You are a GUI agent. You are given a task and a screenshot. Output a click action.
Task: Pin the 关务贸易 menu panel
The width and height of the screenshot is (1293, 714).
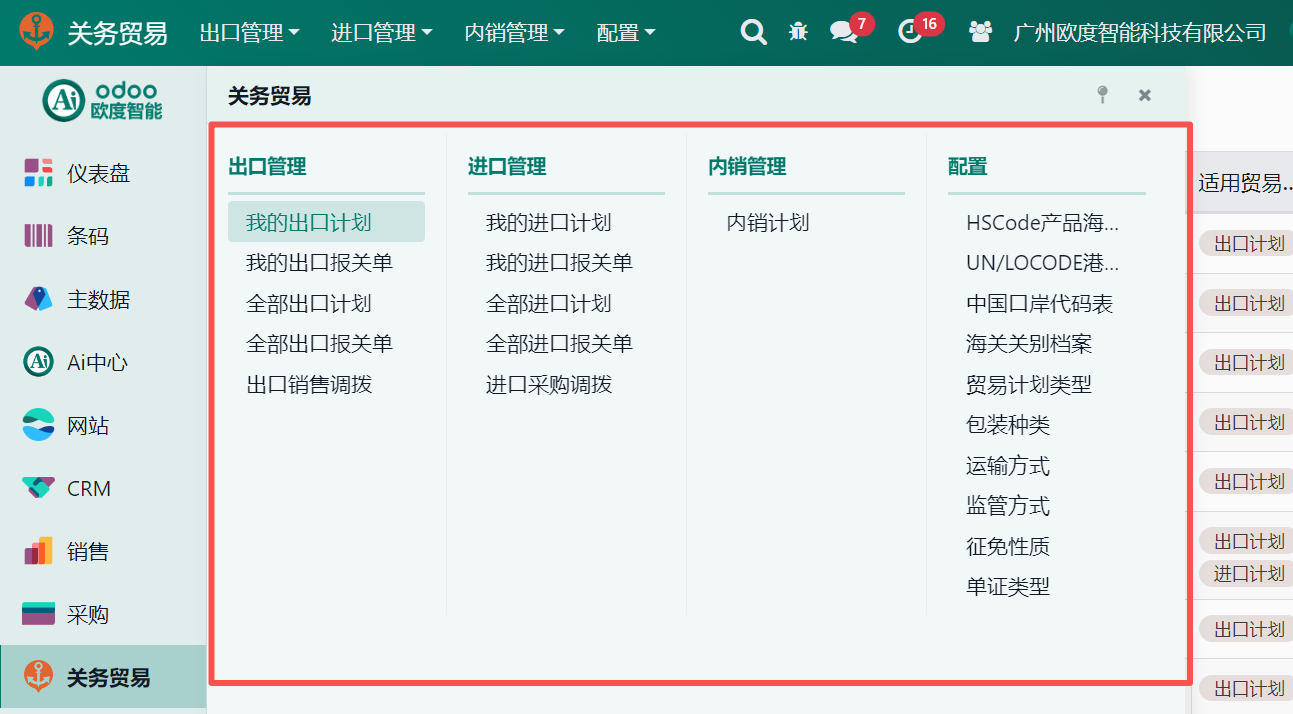[1102, 95]
